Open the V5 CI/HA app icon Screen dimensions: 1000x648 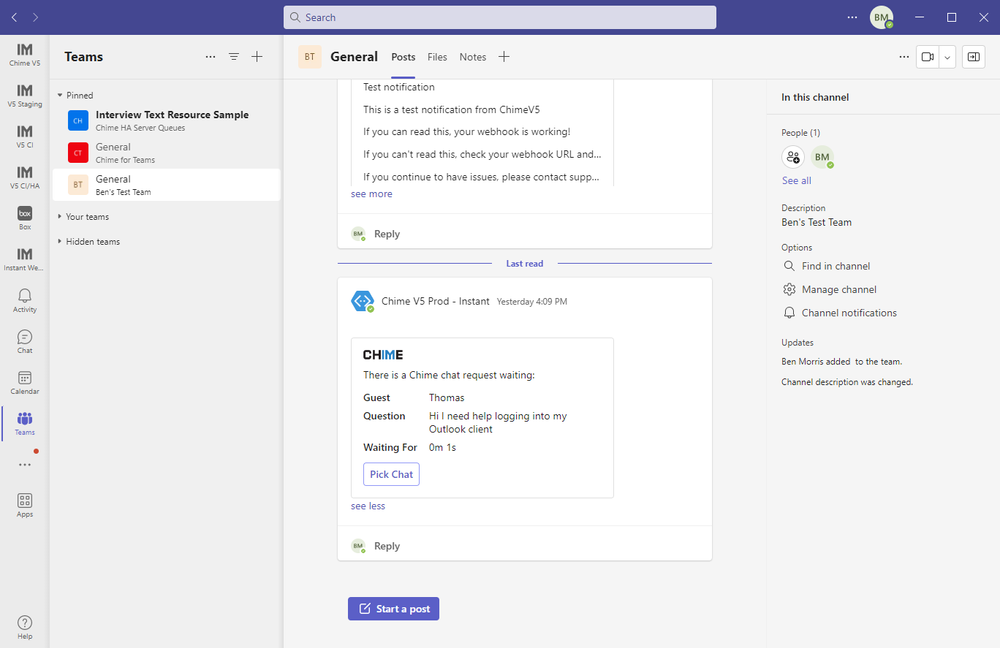[x=24, y=177]
